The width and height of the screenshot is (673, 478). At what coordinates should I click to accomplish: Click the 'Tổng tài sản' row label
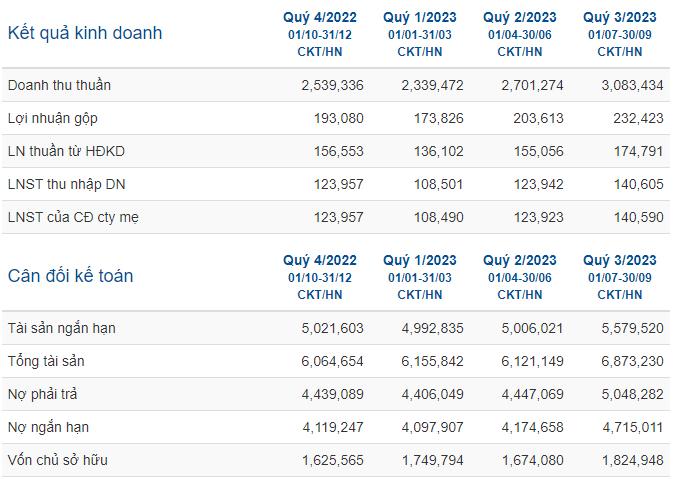(x=46, y=361)
